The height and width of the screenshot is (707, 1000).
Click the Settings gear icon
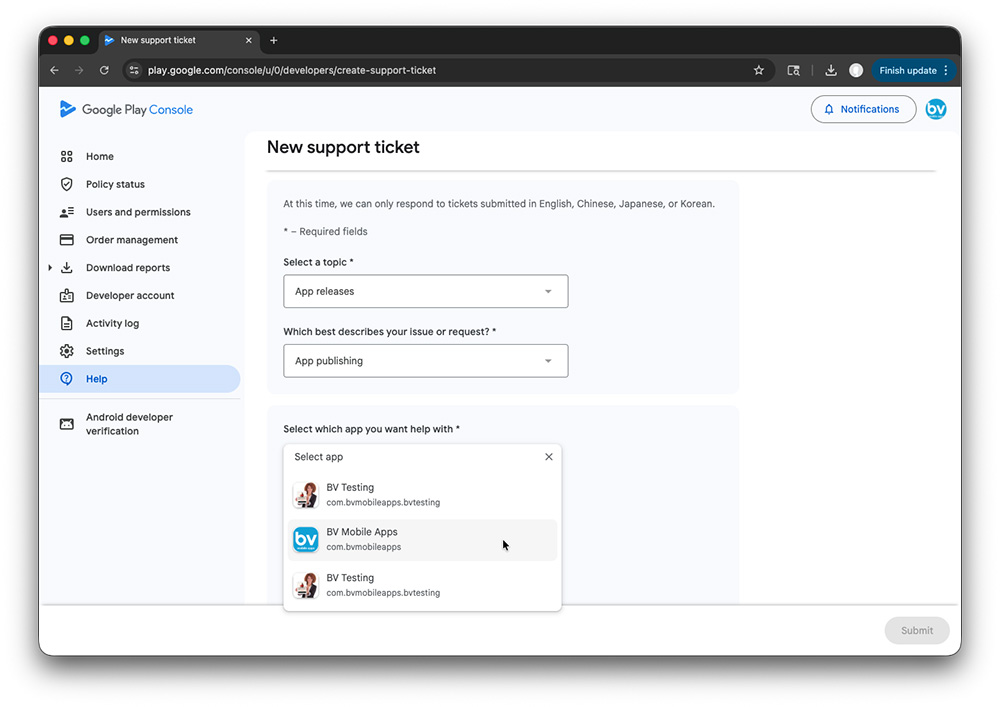tap(66, 351)
